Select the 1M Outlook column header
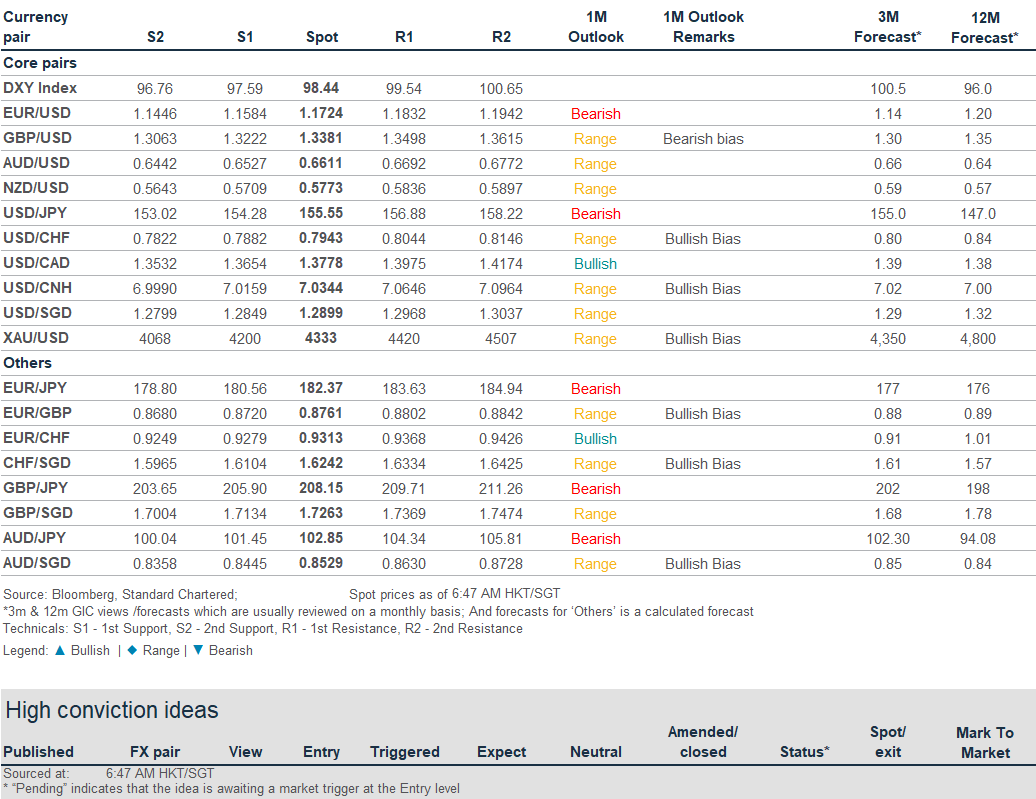Image resolution: width=1036 pixels, height=799 pixels. pos(596,27)
